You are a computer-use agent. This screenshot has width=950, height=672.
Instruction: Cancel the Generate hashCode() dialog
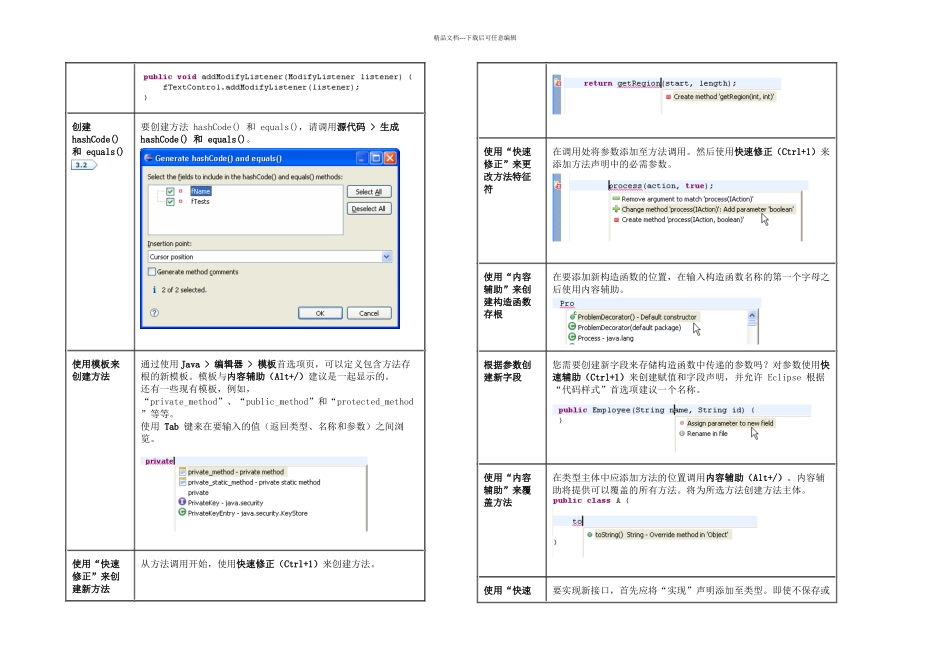pos(369,313)
